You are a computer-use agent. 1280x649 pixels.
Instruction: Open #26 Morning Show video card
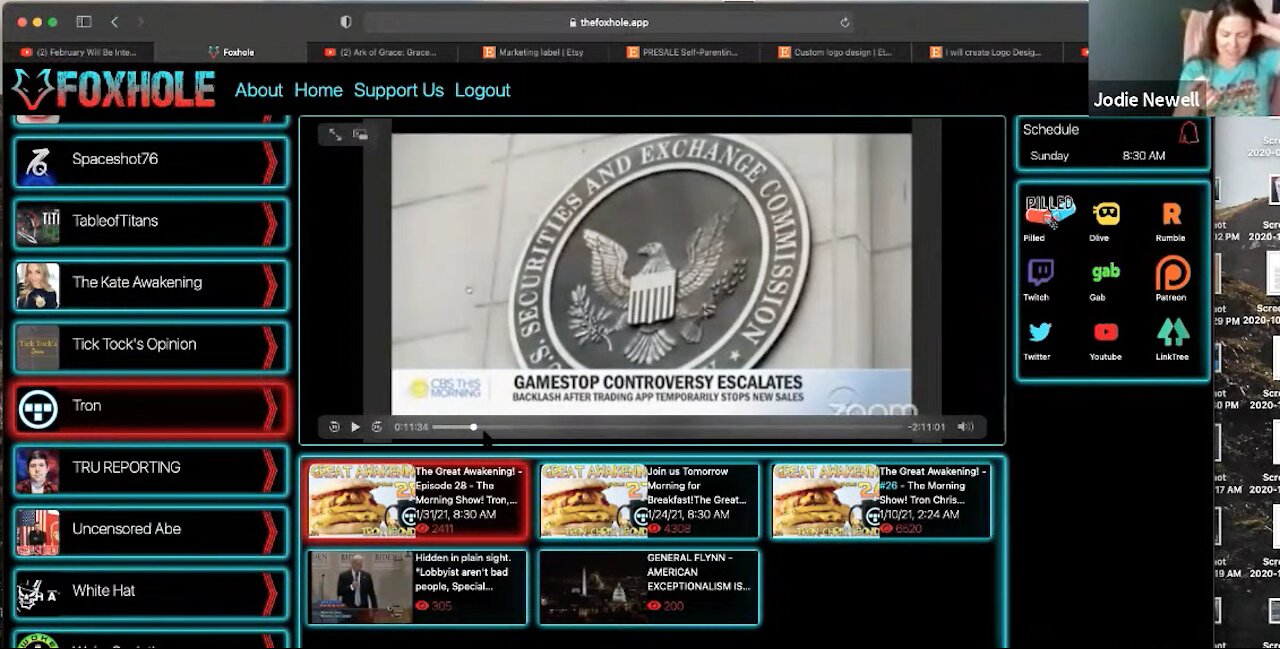point(881,501)
